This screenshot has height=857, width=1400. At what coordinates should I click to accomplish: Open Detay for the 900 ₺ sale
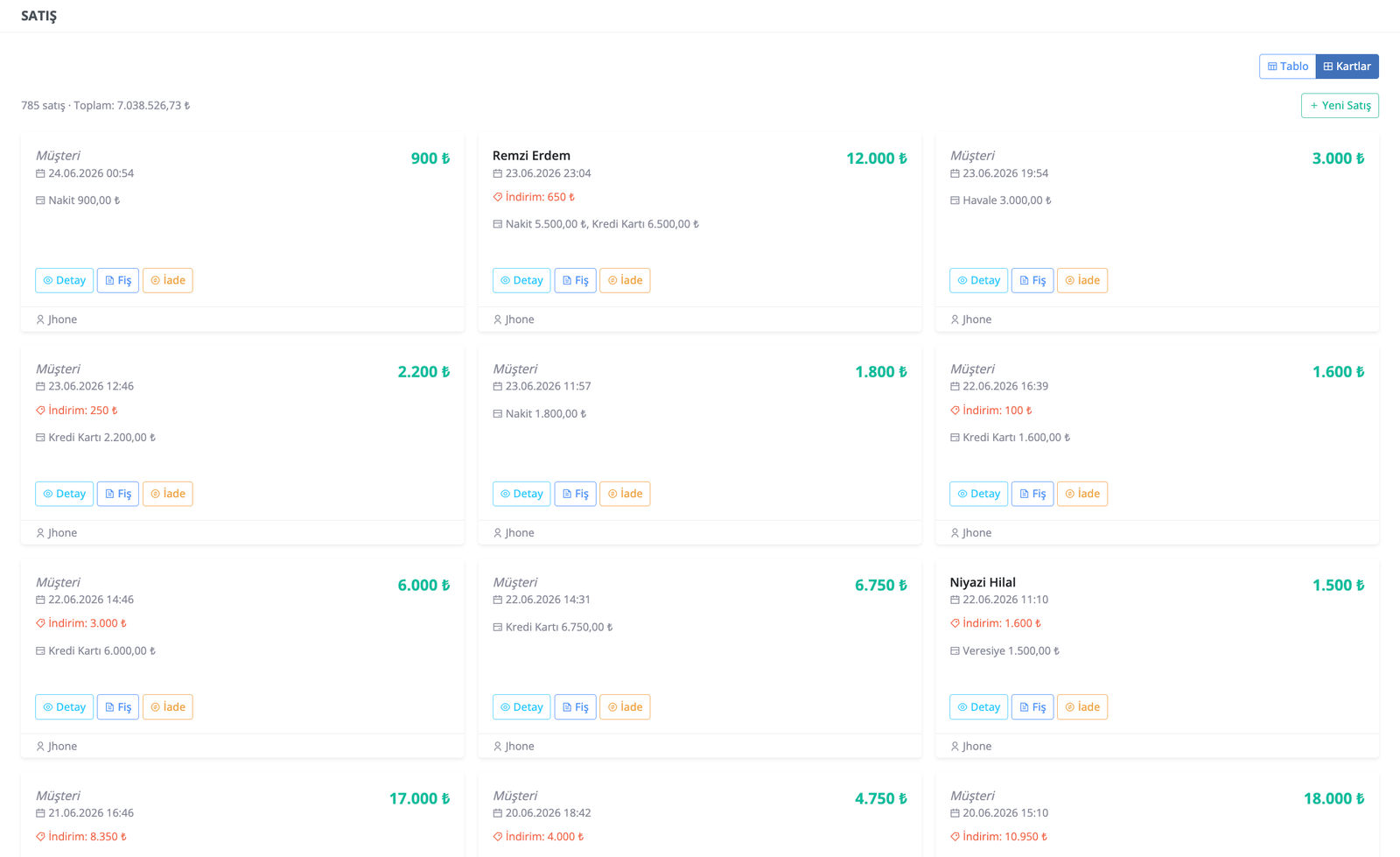click(64, 280)
